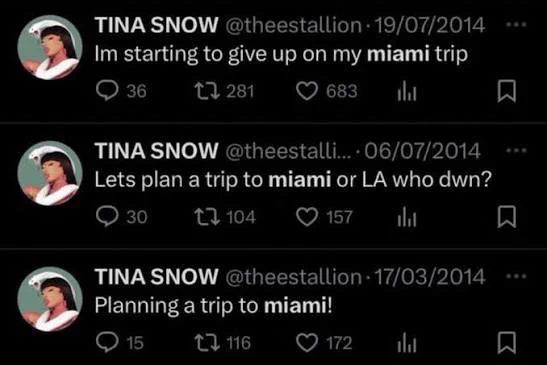Reply to the 19/07/2014 miami trip tweet

(x=107, y=91)
